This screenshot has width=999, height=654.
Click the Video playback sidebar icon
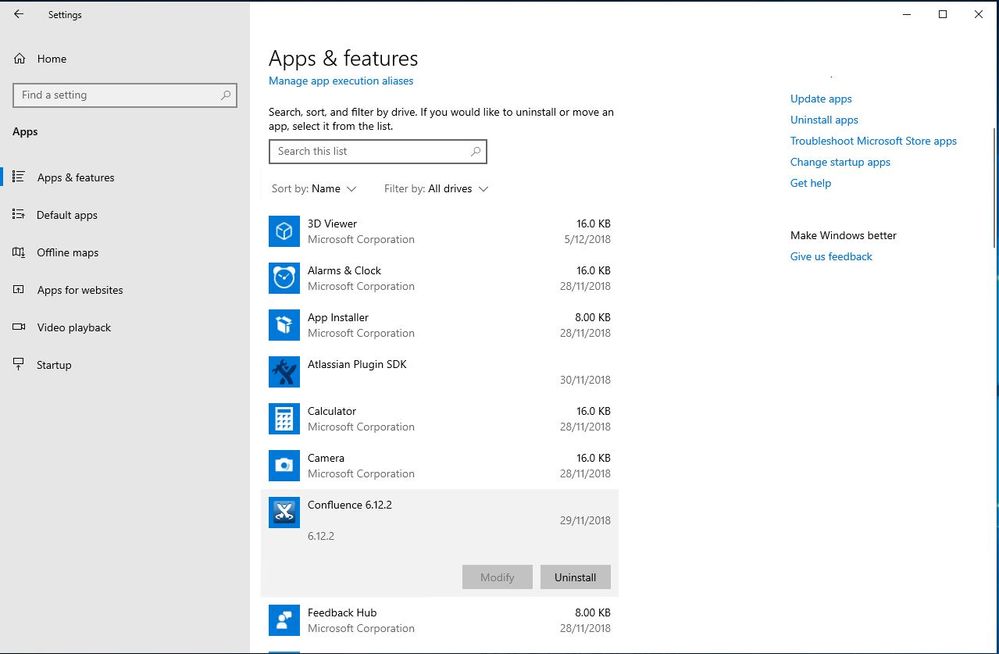click(x=18, y=327)
